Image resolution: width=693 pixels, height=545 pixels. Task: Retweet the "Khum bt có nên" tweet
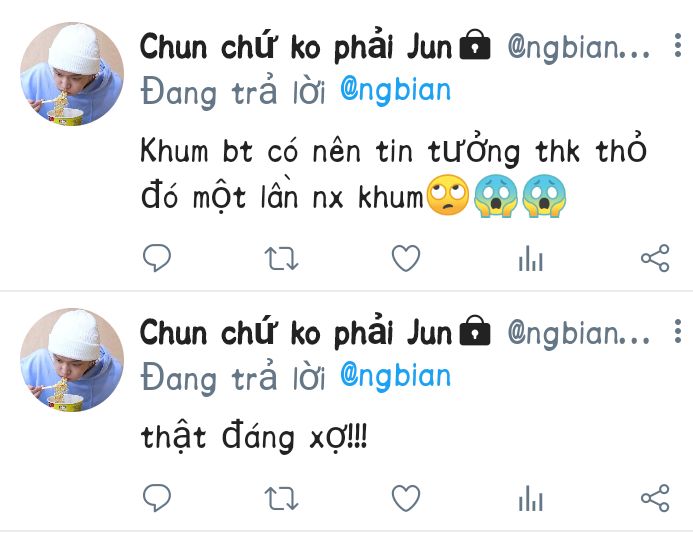[x=281, y=258]
